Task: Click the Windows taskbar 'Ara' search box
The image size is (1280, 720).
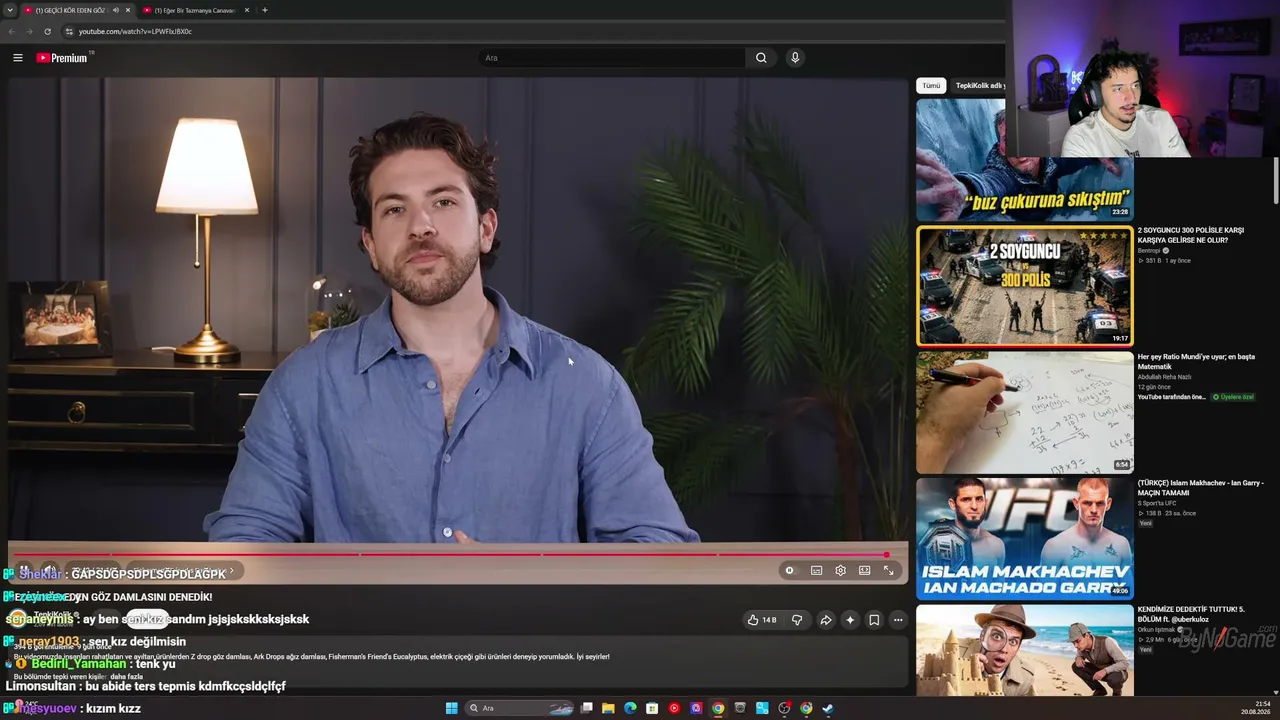Action: pyautogui.click(x=520, y=708)
